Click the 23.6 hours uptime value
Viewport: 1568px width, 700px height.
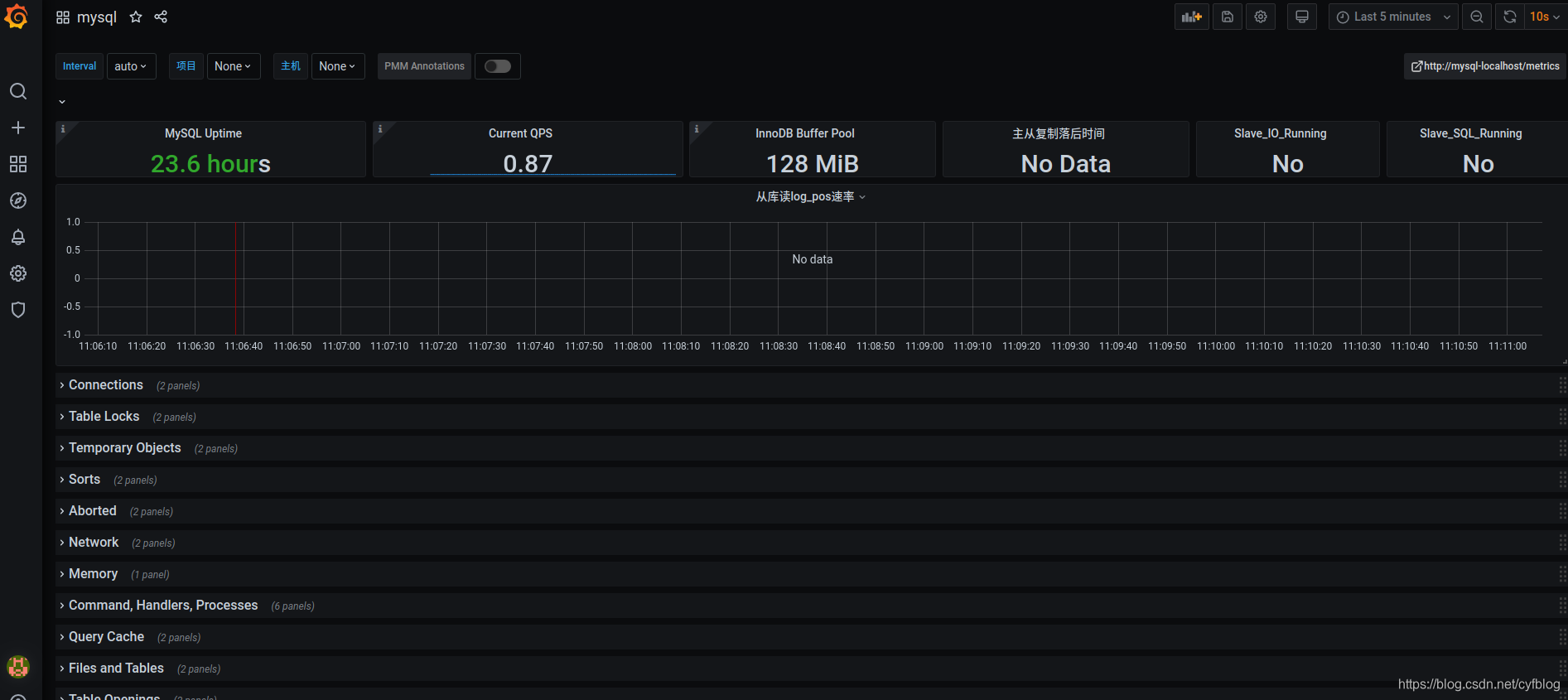[210, 164]
